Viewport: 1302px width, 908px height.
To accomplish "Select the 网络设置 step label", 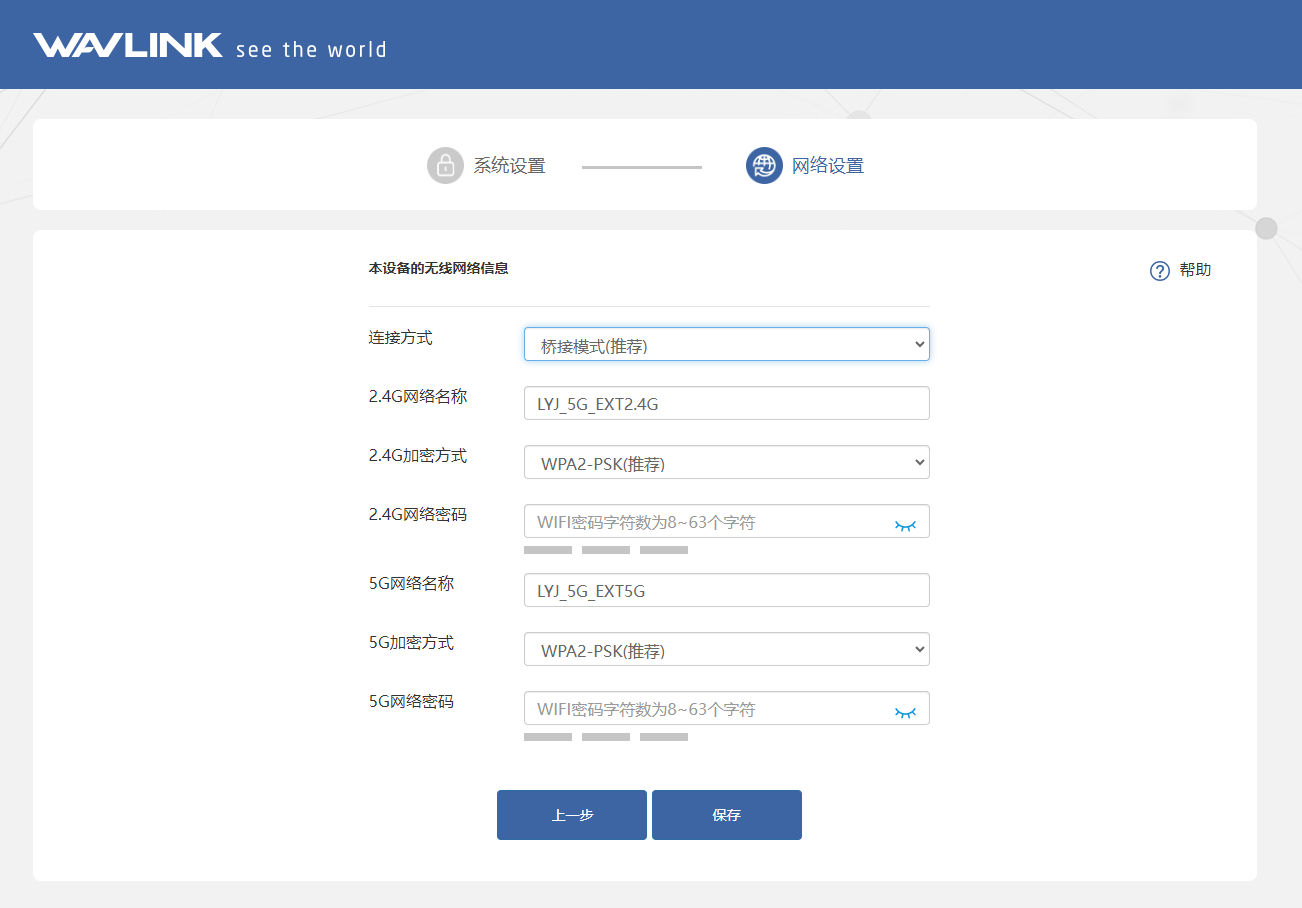I will coord(827,166).
